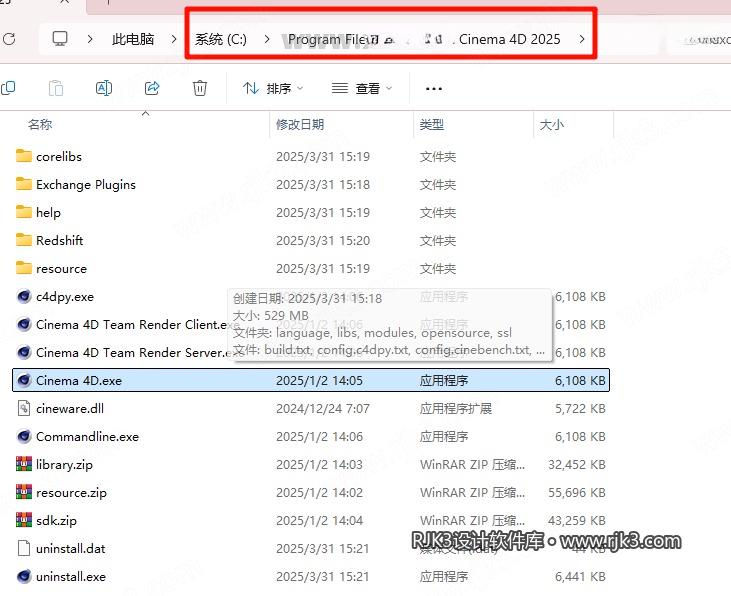
Task: Click the search box at top right
Action: coord(699,40)
